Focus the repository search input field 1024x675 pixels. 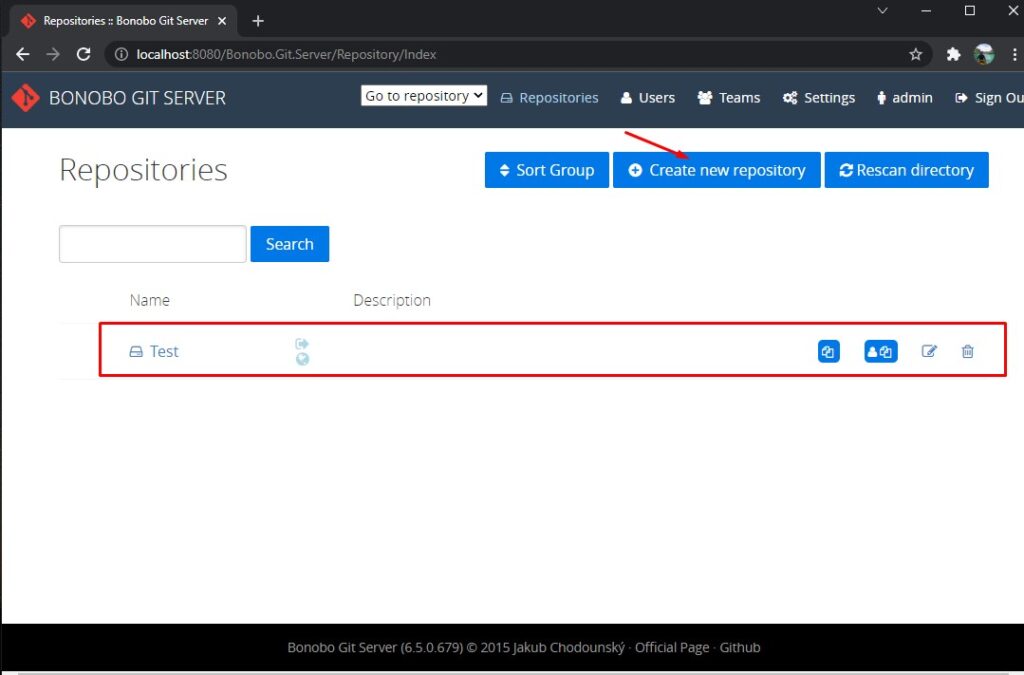pos(153,244)
